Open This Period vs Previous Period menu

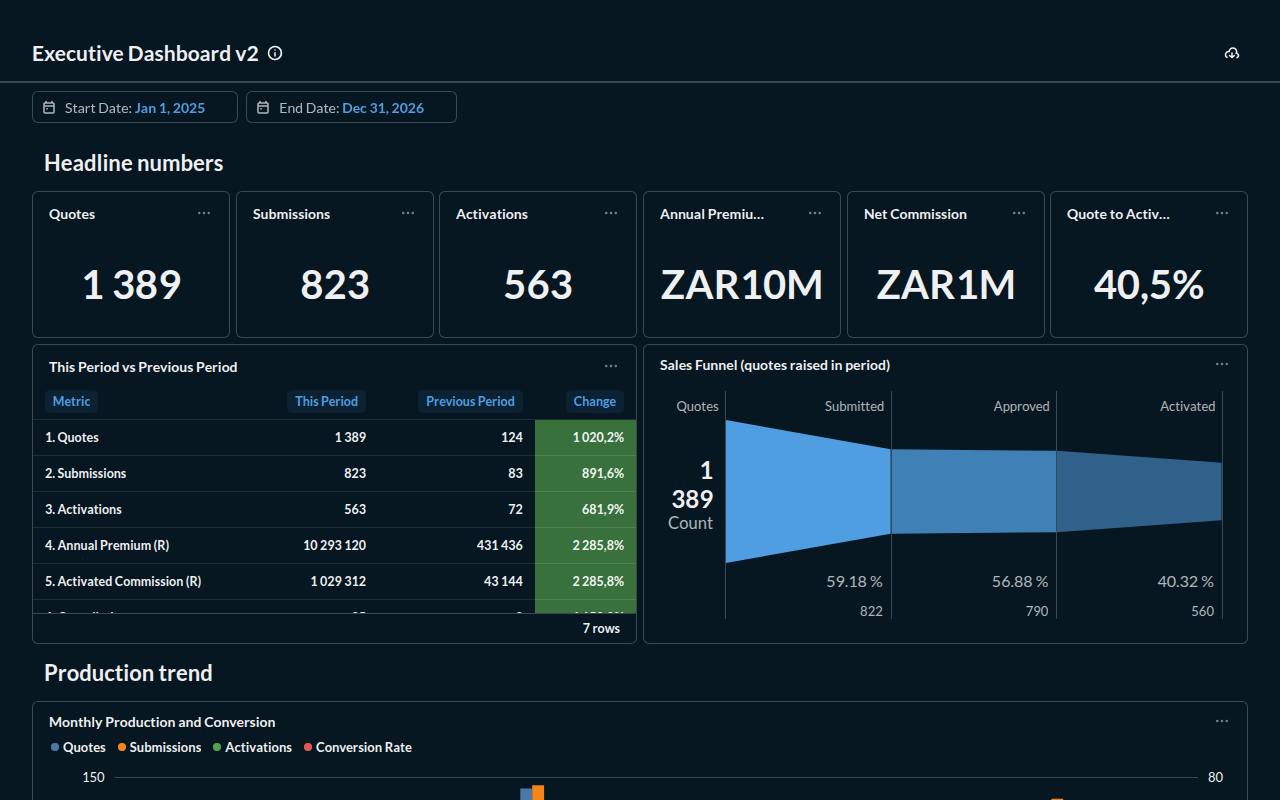611,366
